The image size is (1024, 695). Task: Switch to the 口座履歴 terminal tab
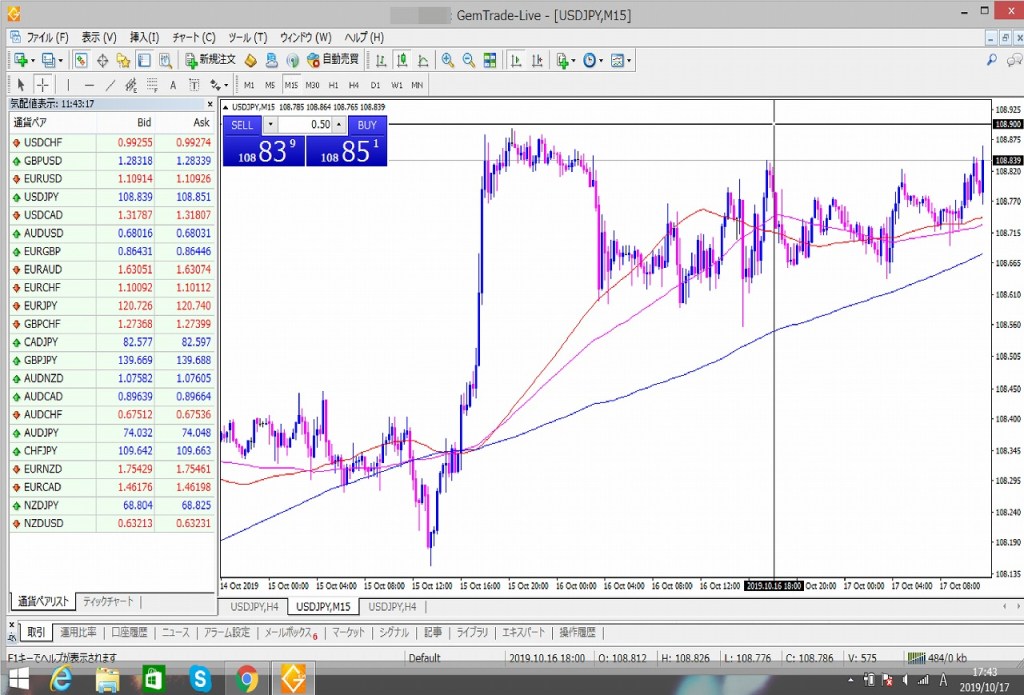(129, 633)
